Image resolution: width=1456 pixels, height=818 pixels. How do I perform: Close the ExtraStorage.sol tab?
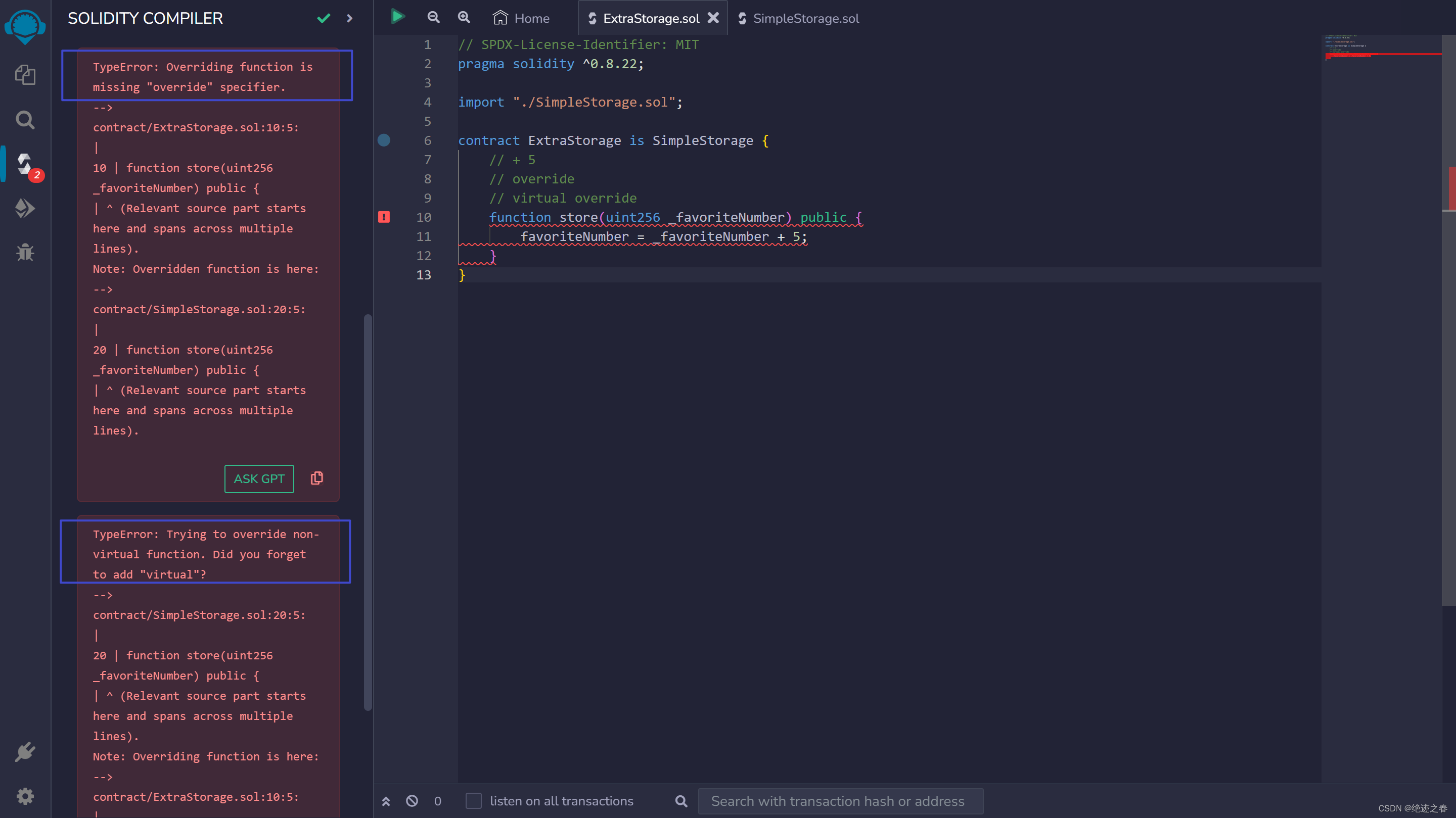tap(713, 18)
